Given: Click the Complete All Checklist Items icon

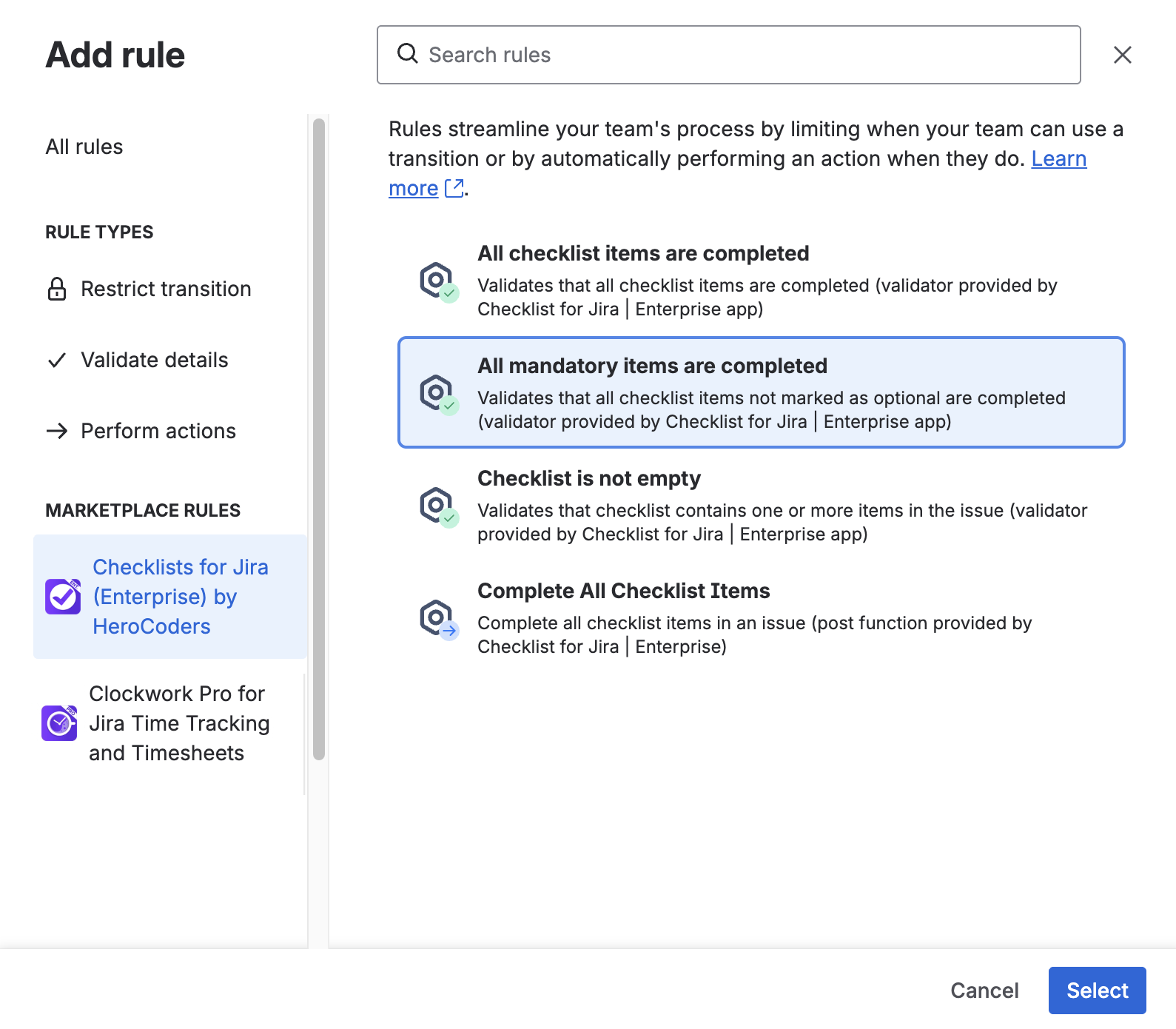Looking at the screenshot, I should pos(439,619).
